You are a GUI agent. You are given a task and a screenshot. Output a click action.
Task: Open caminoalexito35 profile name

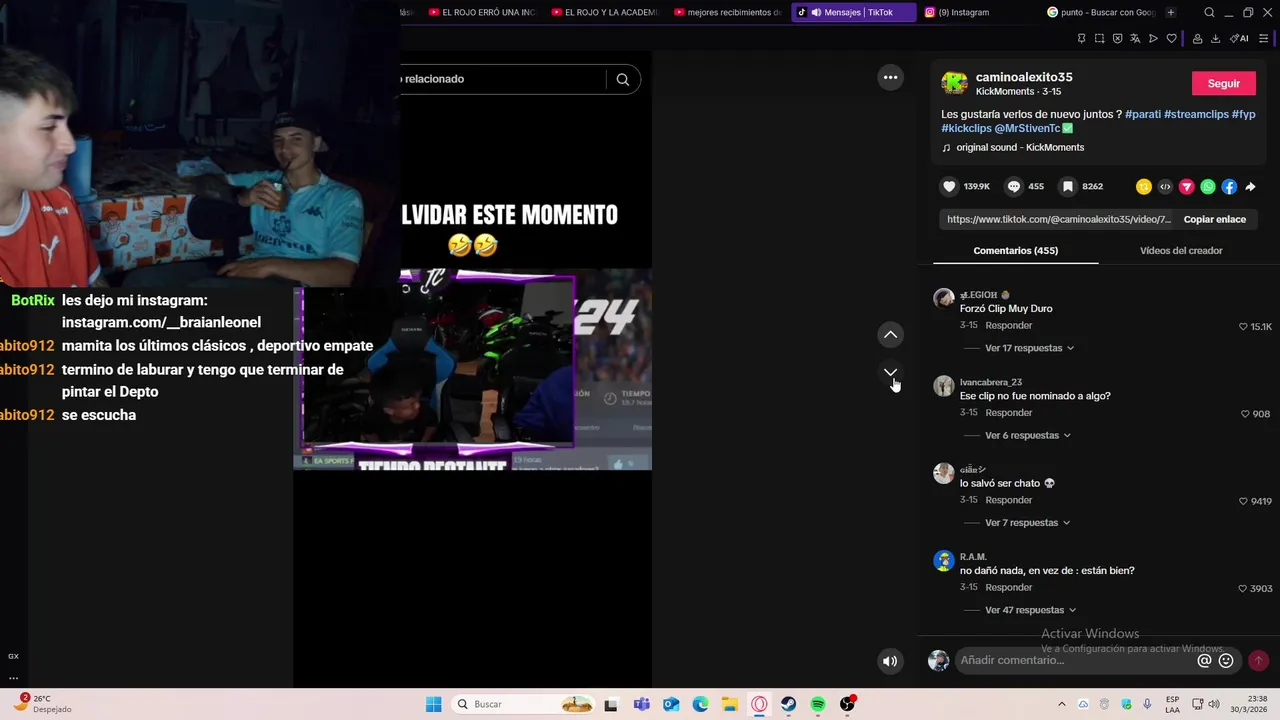coord(1024,77)
